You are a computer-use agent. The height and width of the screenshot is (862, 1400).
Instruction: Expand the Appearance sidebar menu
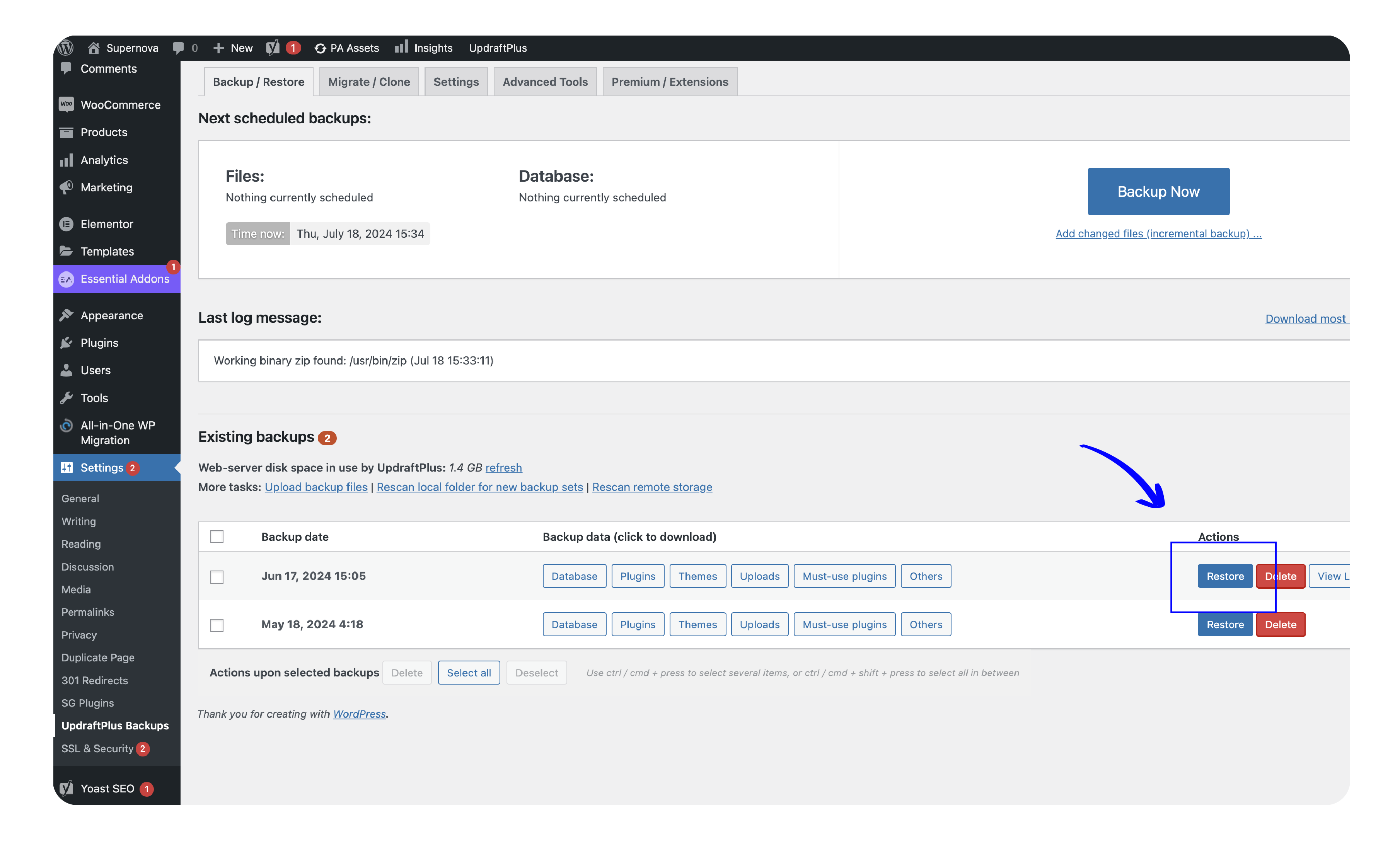point(112,315)
